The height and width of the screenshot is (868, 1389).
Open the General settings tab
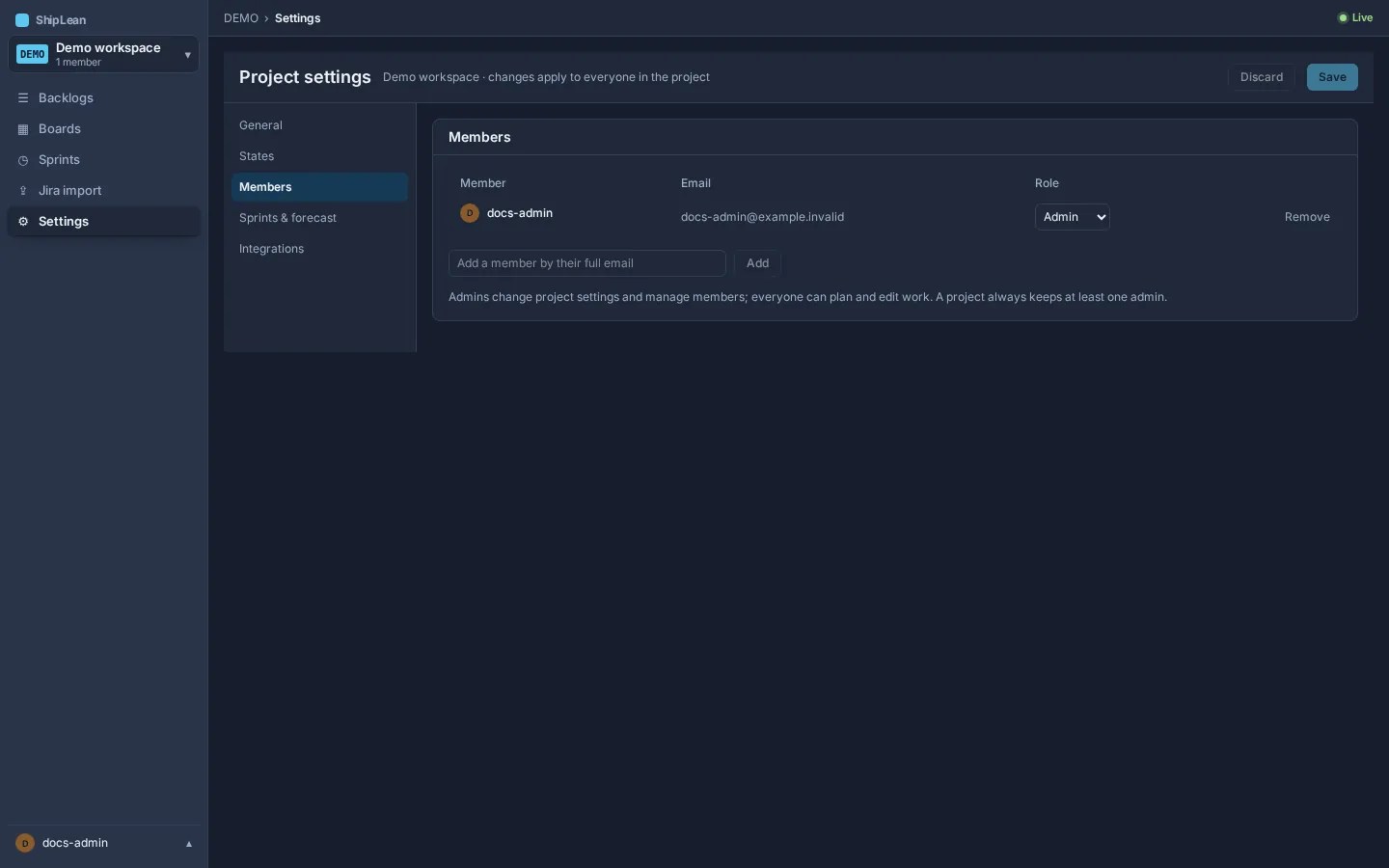point(319,125)
